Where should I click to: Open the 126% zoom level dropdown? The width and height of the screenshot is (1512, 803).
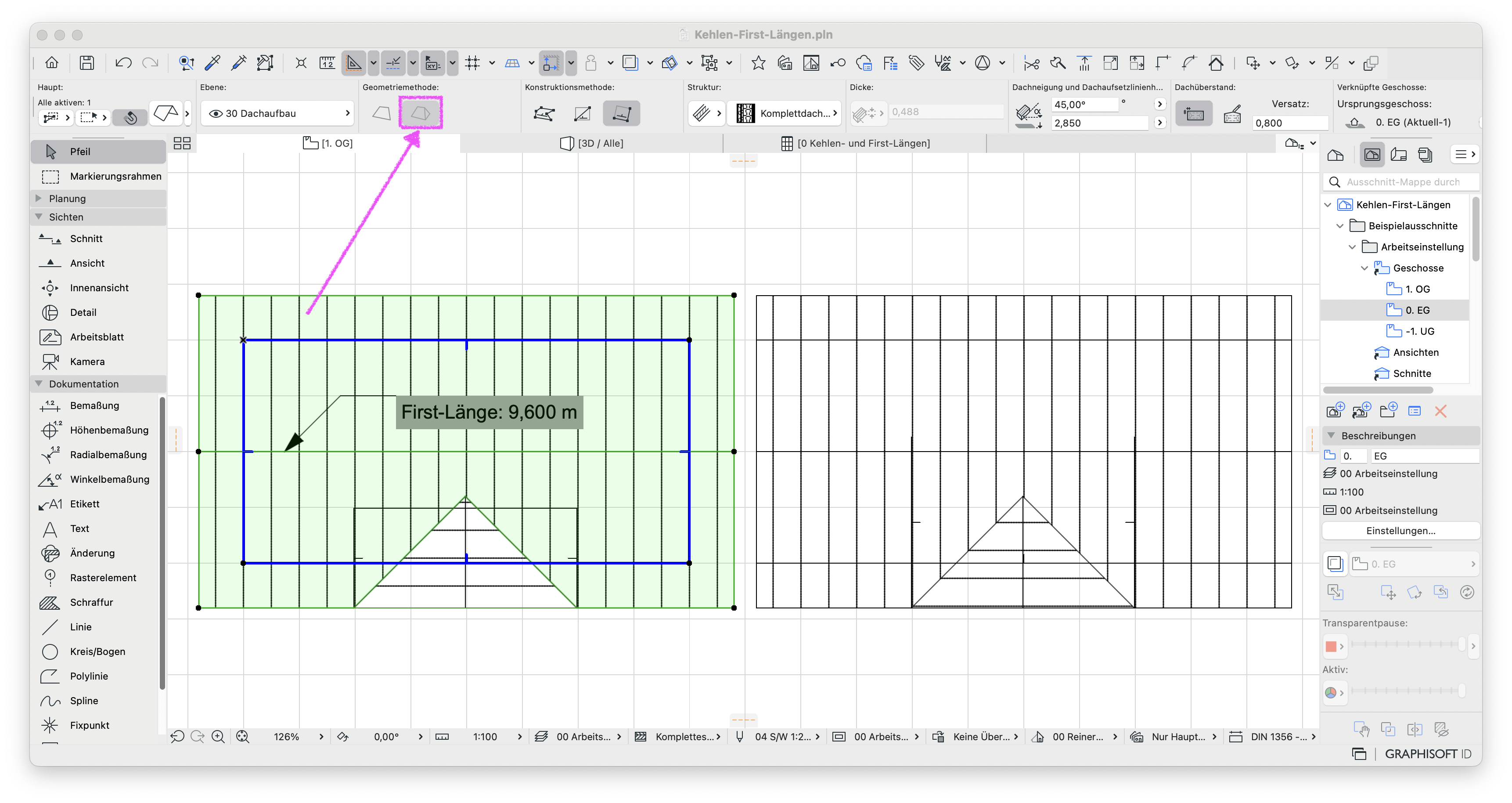pyautogui.click(x=298, y=737)
